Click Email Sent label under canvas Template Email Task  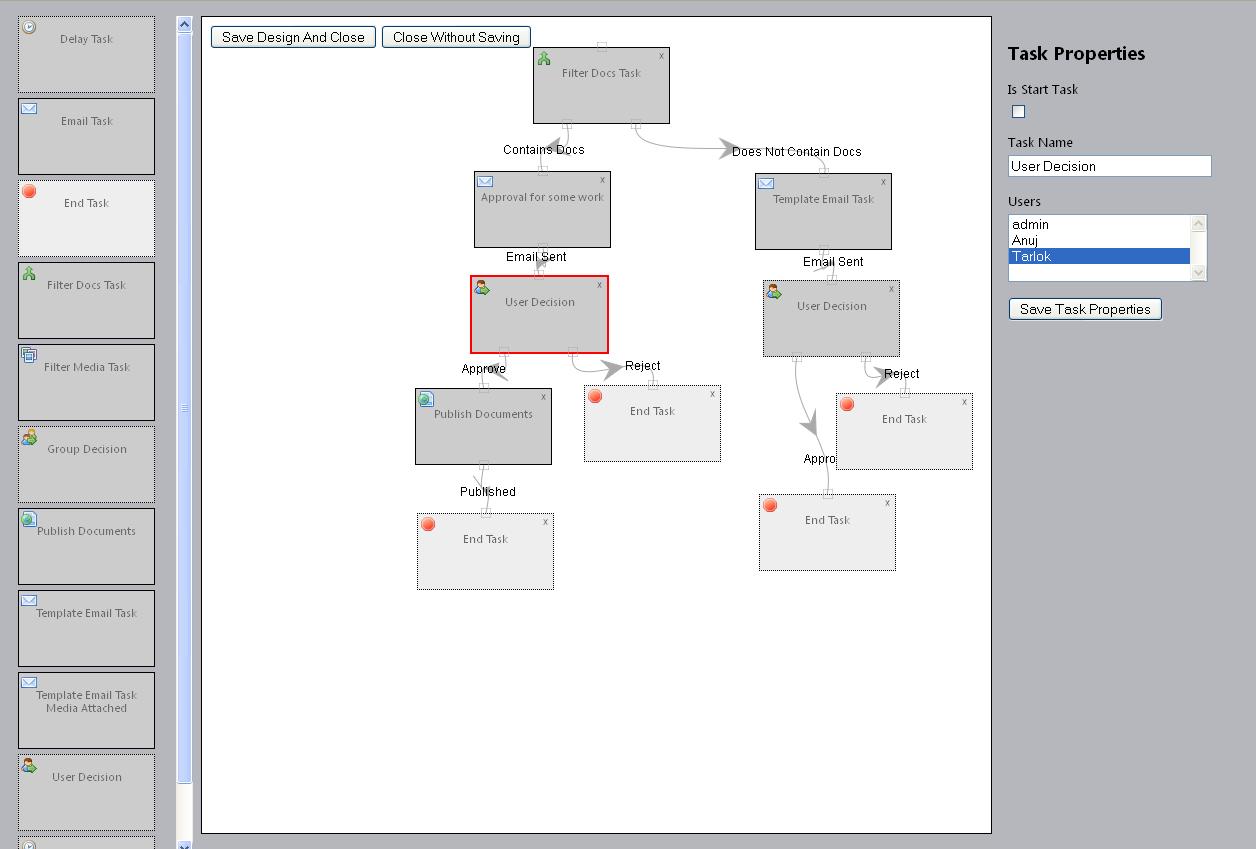[x=833, y=262]
